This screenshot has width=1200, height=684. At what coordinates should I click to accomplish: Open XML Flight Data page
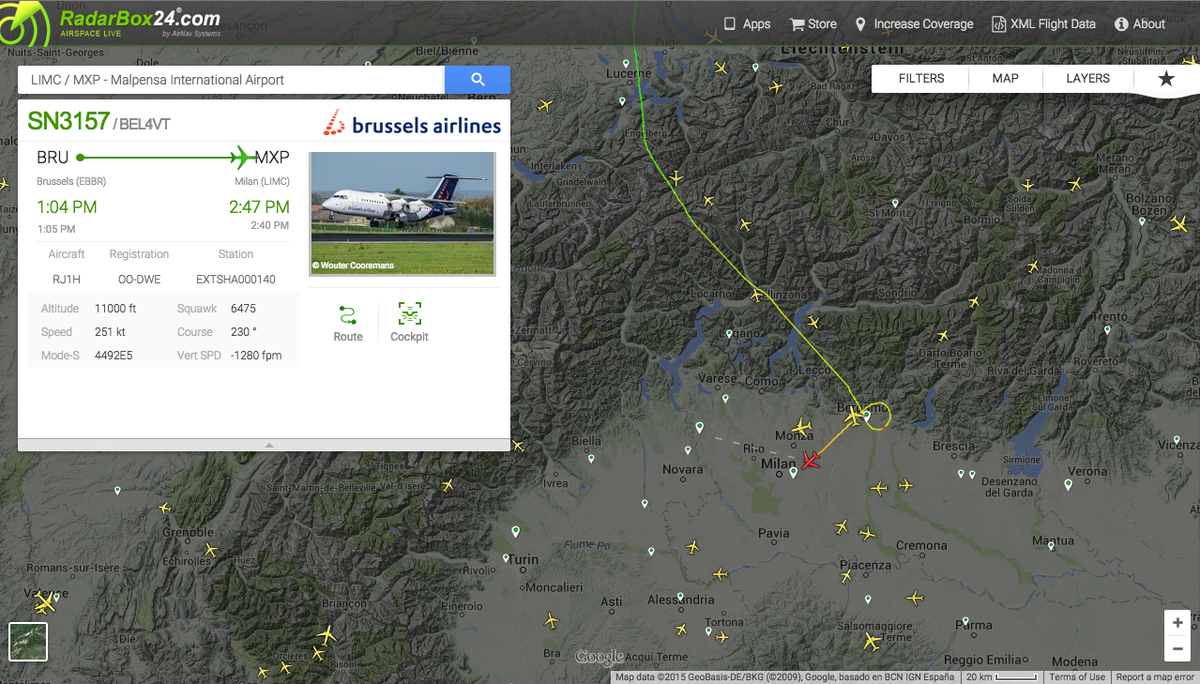point(1043,24)
